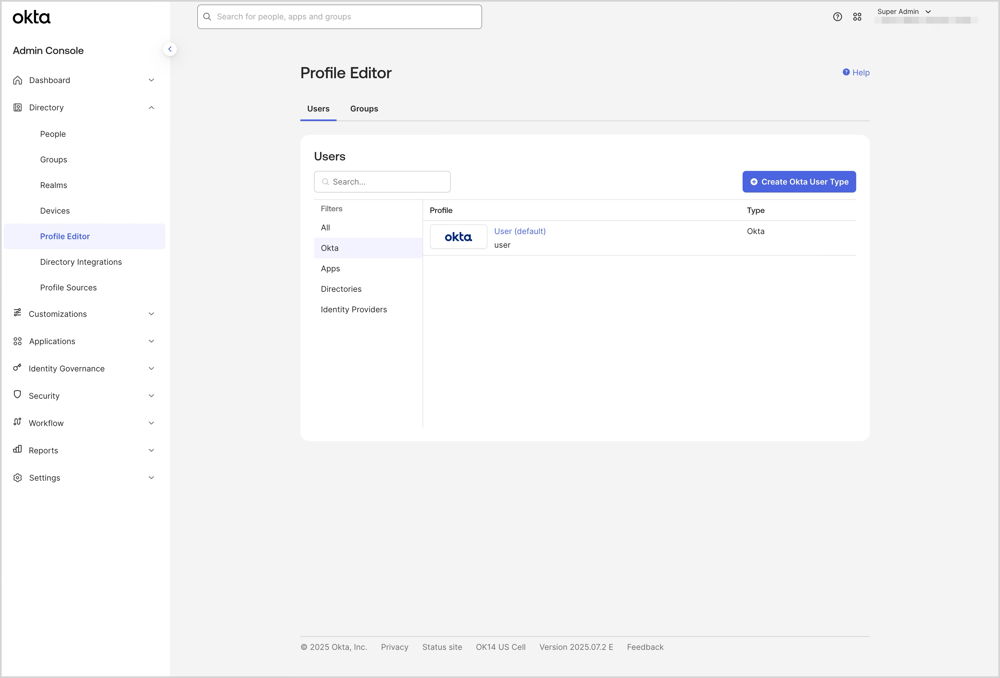Viewport: 1000px width, 678px height.
Task: Collapse the Directory menu chevron
Action: (x=151, y=108)
